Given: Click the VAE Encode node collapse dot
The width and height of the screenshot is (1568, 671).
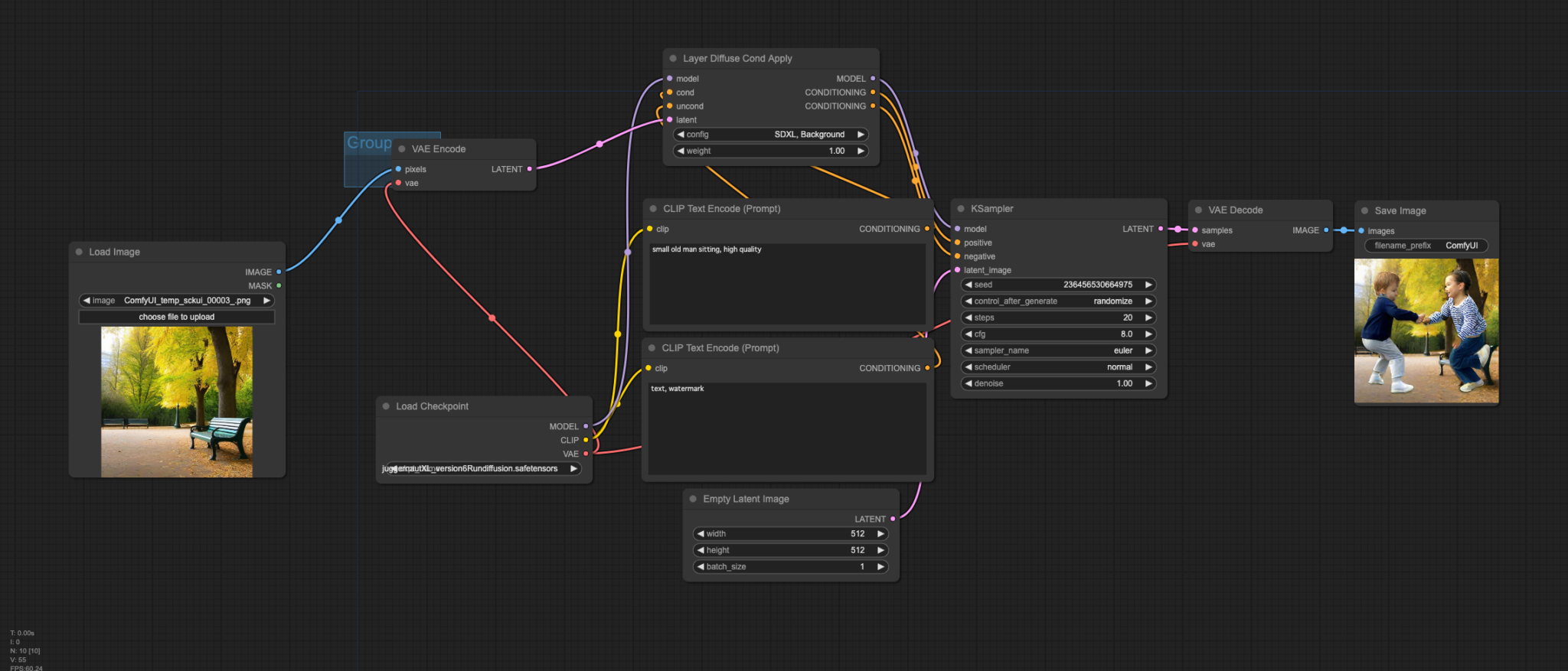Looking at the screenshot, I should pos(402,149).
